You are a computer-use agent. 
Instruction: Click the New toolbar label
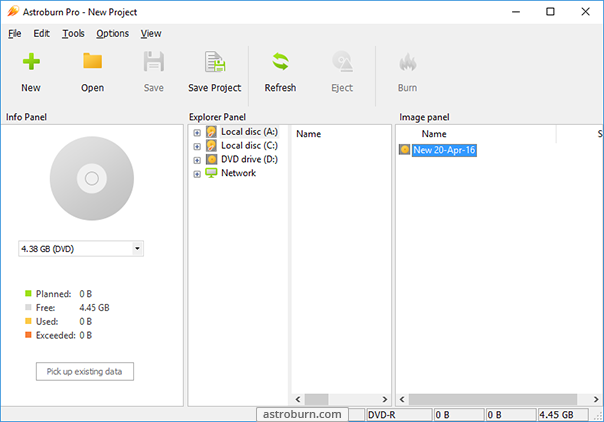[31, 88]
